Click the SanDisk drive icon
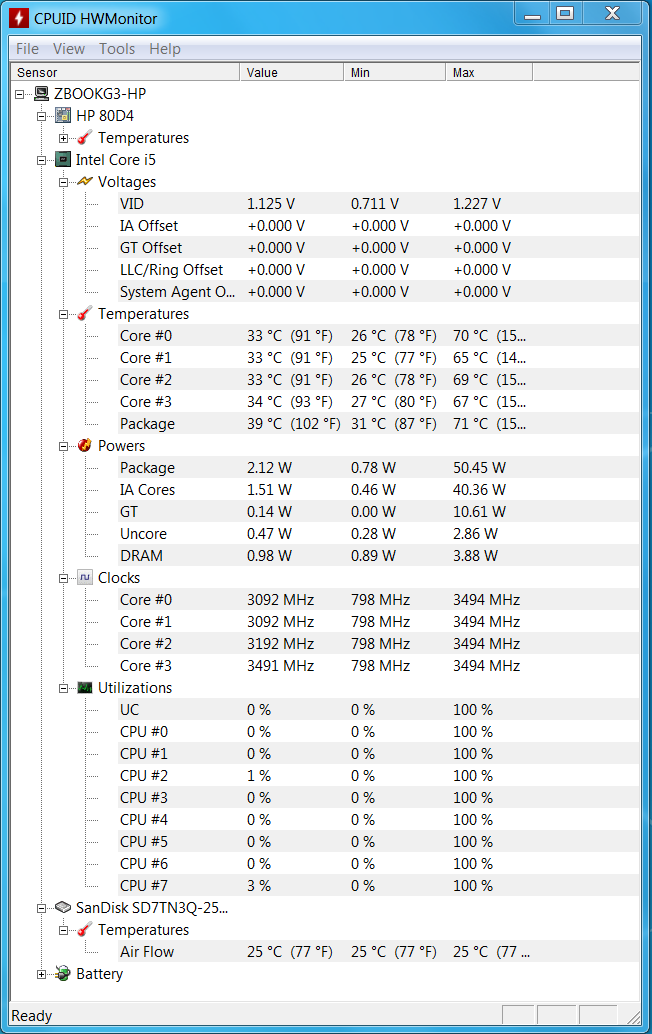The width and height of the screenshot is (652, 1034). click(63, 907)
